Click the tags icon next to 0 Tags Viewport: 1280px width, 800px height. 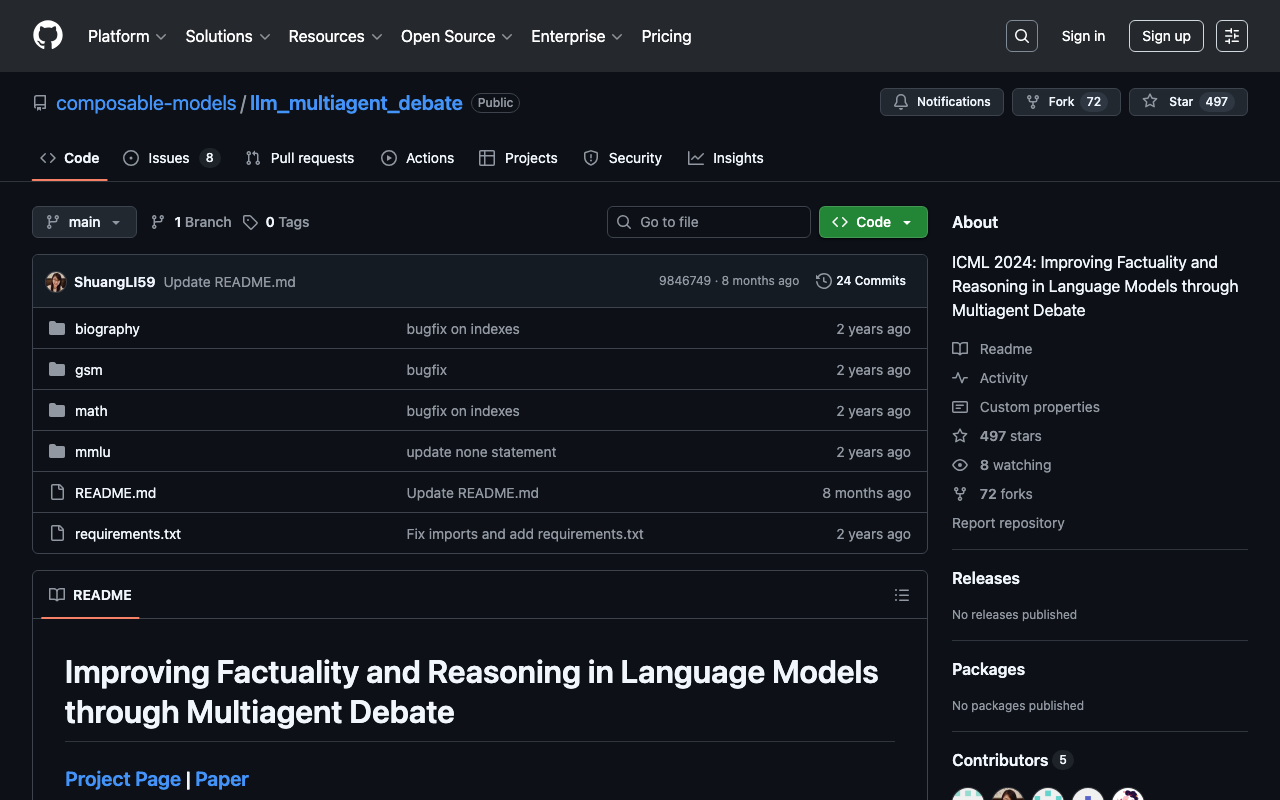250,222
